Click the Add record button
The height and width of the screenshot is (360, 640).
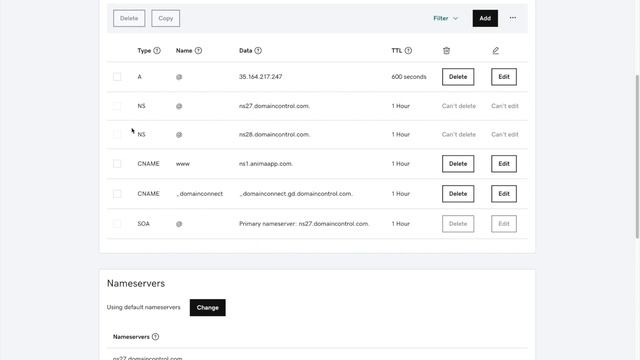[485, 18]
